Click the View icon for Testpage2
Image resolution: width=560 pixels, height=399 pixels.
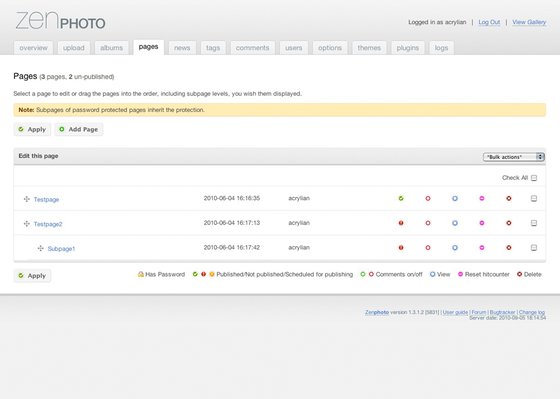[455, 223]
